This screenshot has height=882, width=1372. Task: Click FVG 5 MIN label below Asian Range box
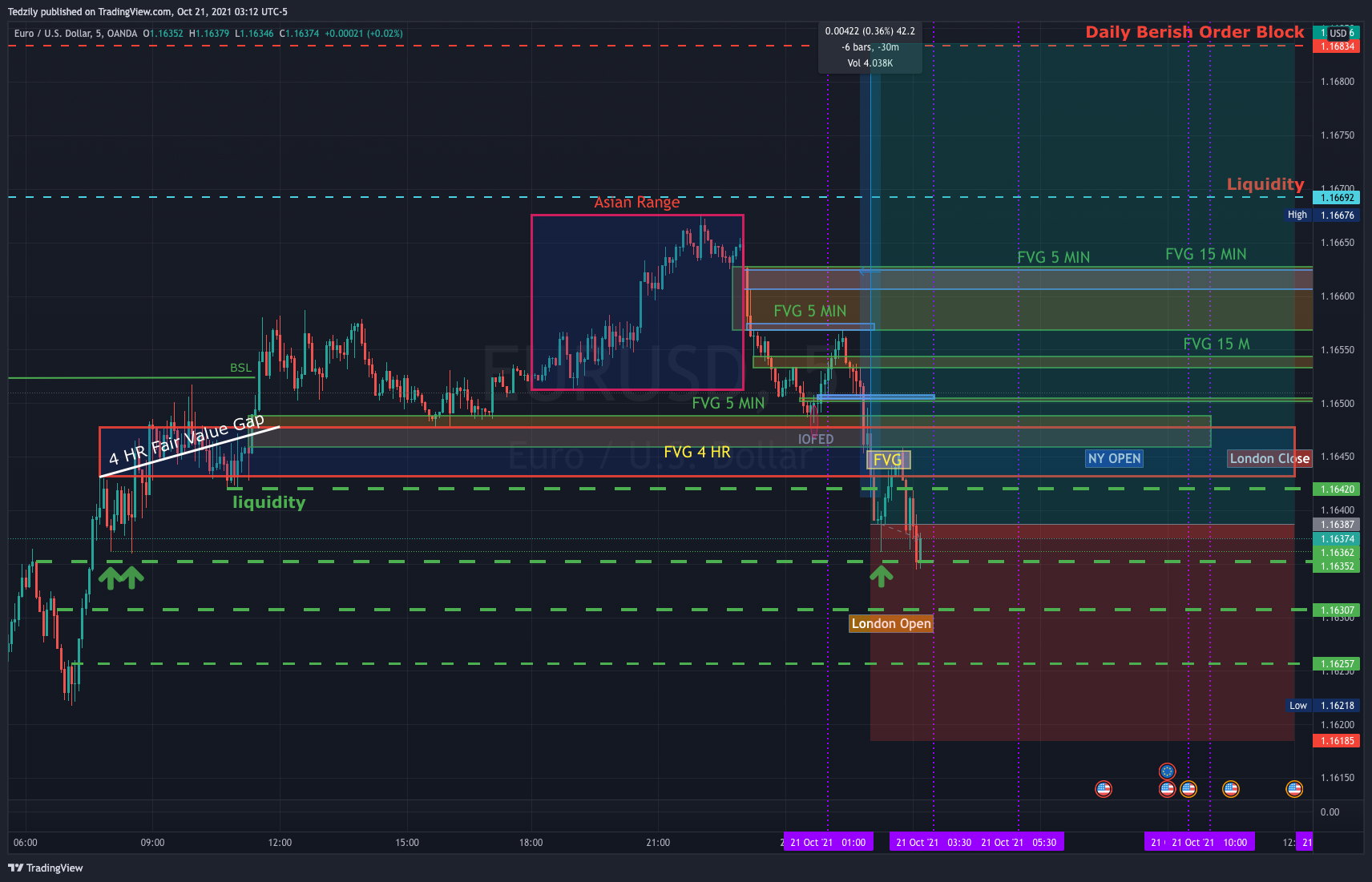[728, 403]
